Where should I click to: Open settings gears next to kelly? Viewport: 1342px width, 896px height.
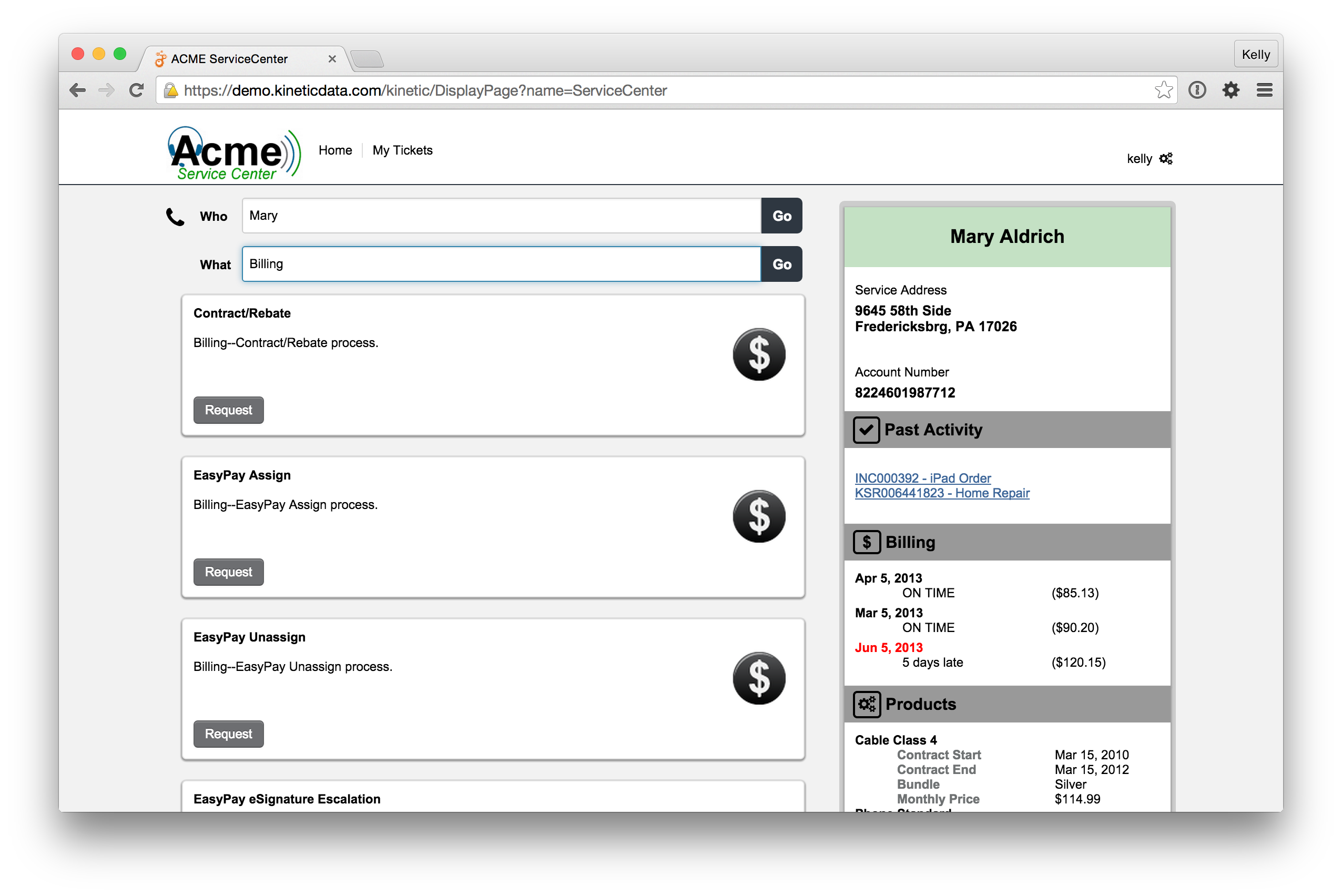1165,159
